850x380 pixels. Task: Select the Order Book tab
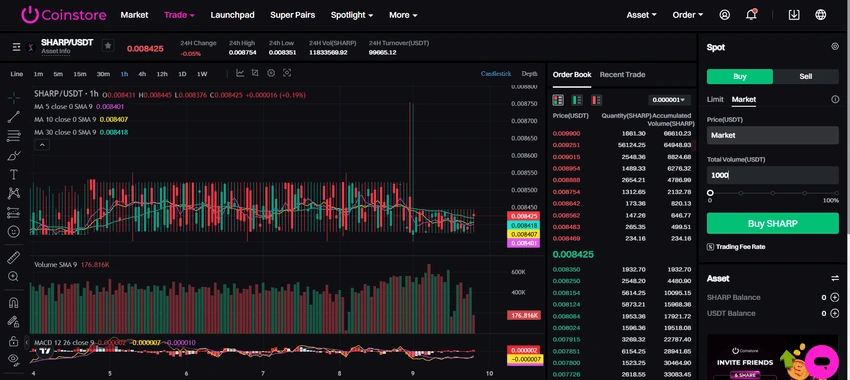571,74
